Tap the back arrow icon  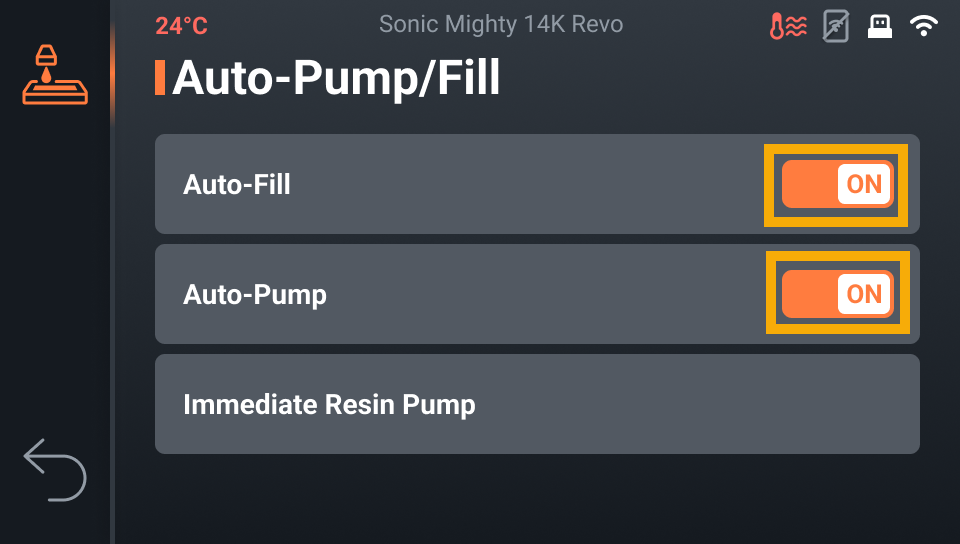point(55,469)
